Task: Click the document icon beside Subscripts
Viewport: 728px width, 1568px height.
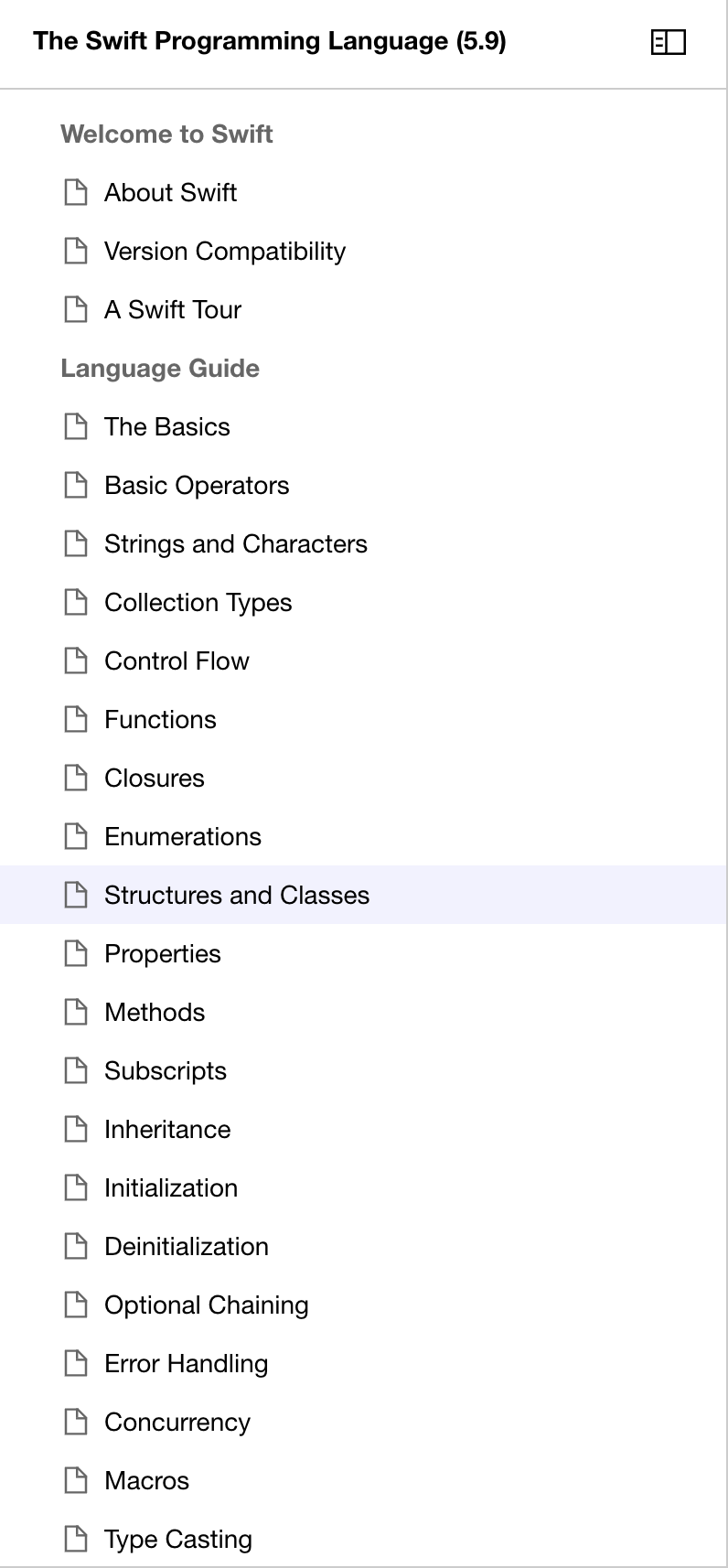Action: [76, 1070]
